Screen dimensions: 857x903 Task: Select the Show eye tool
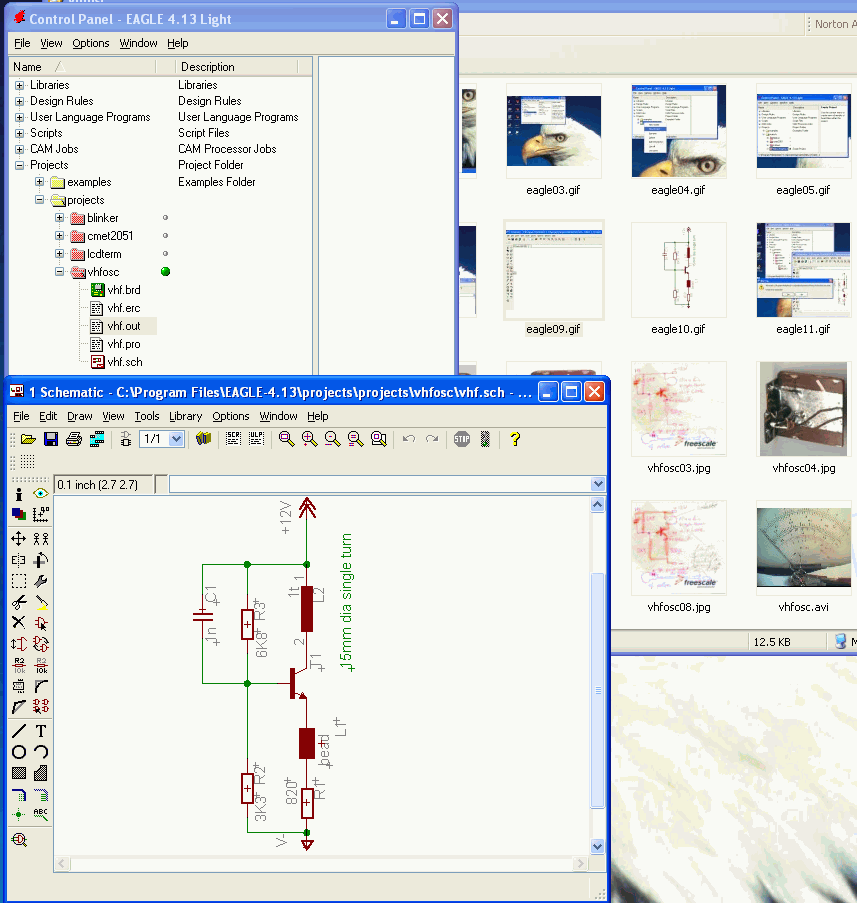pyautogui.click(x=40, y=494)
